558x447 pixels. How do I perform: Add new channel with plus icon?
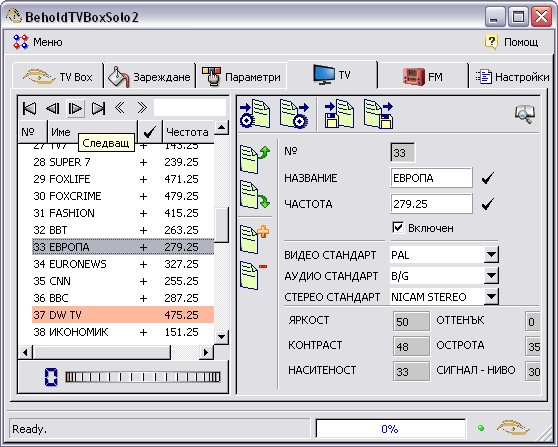pos(254,239)
